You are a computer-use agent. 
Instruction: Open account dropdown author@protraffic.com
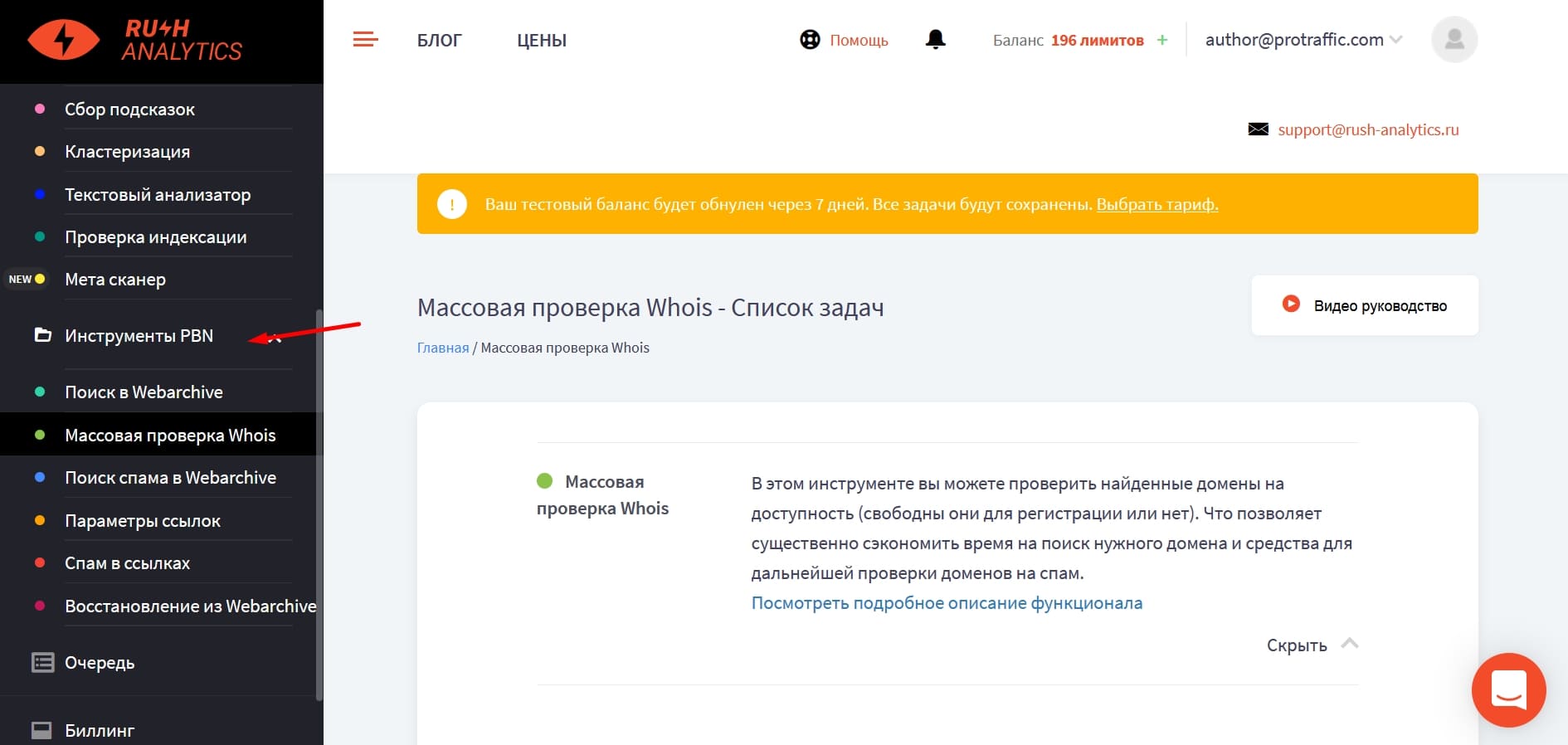tap(1303, 40)
